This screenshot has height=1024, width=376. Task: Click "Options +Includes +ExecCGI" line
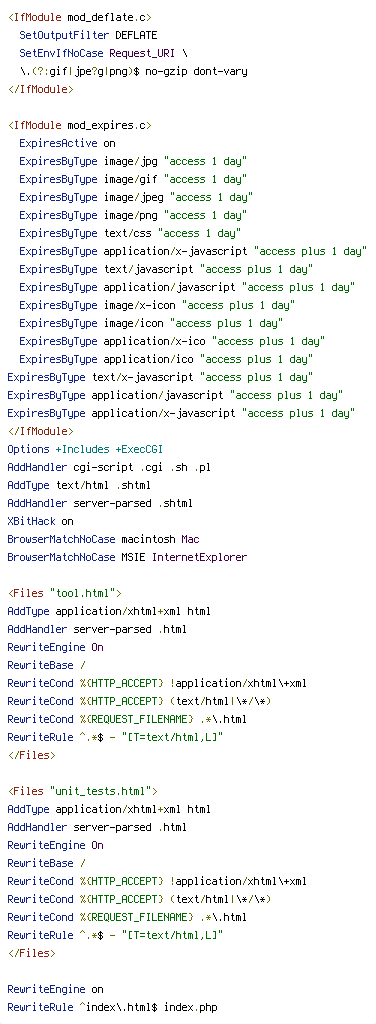point(85,449)
